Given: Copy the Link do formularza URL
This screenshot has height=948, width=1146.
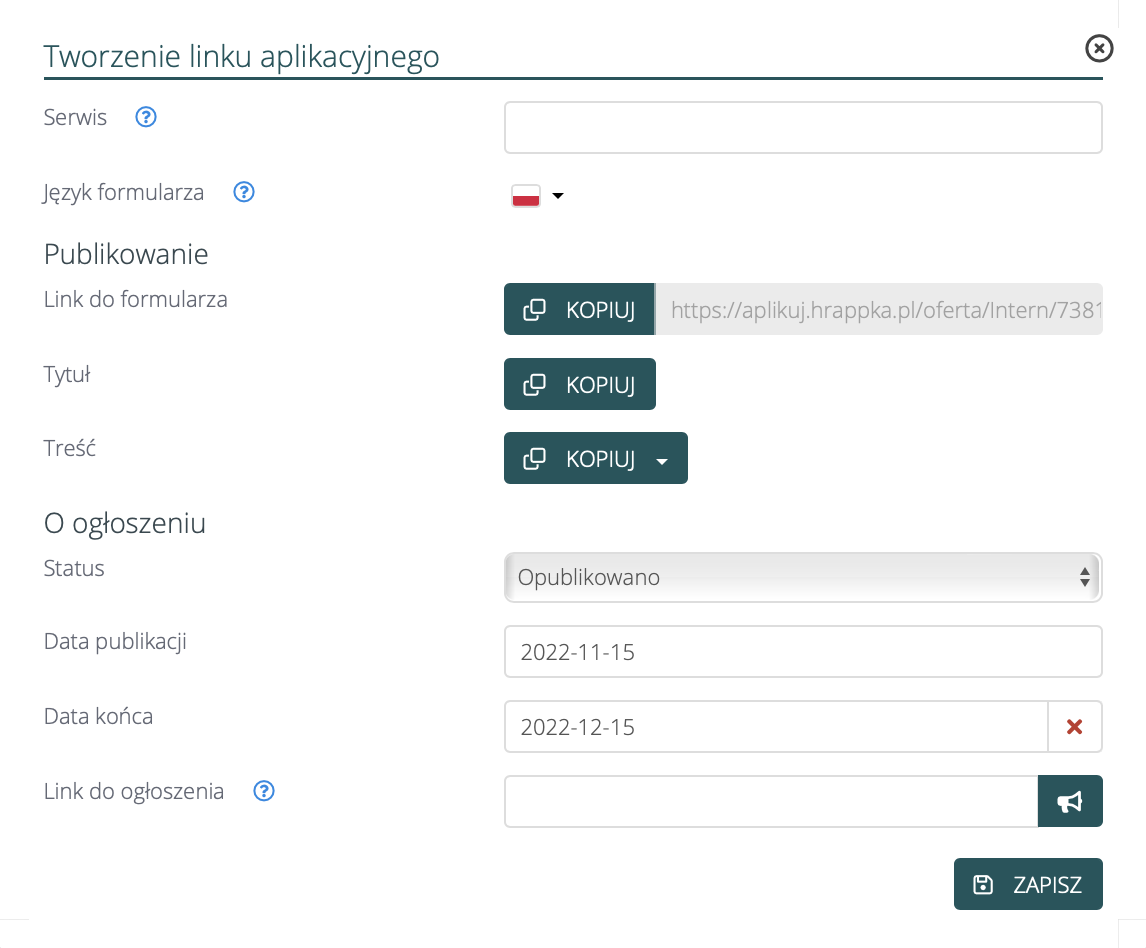Looking at the screenshot, I should click(x=579, y=310).
